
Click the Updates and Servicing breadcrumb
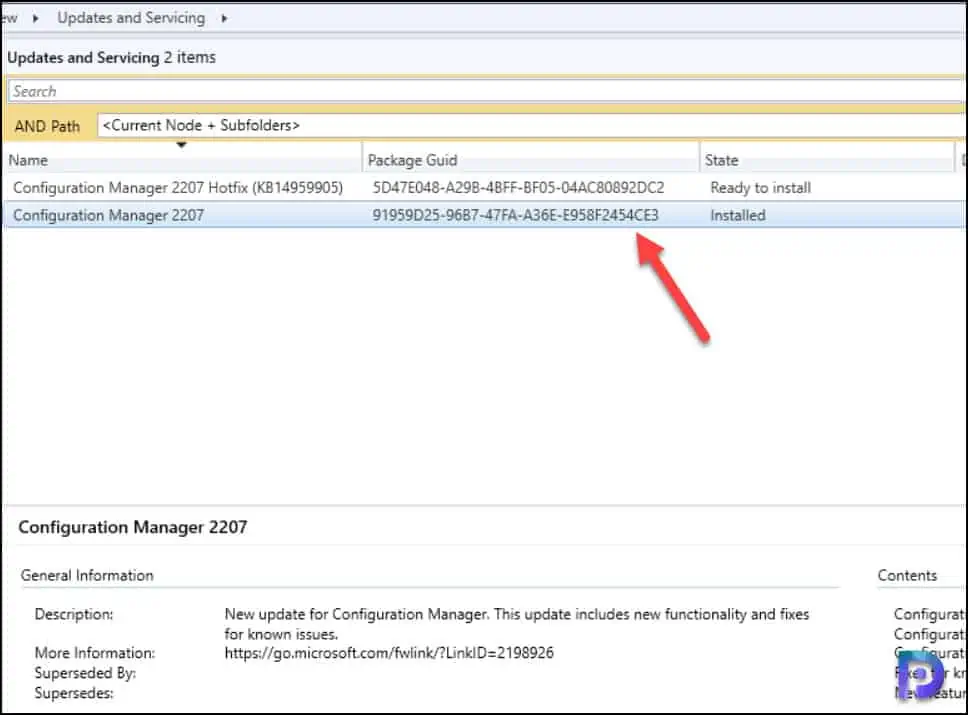[x=131, y=18]
